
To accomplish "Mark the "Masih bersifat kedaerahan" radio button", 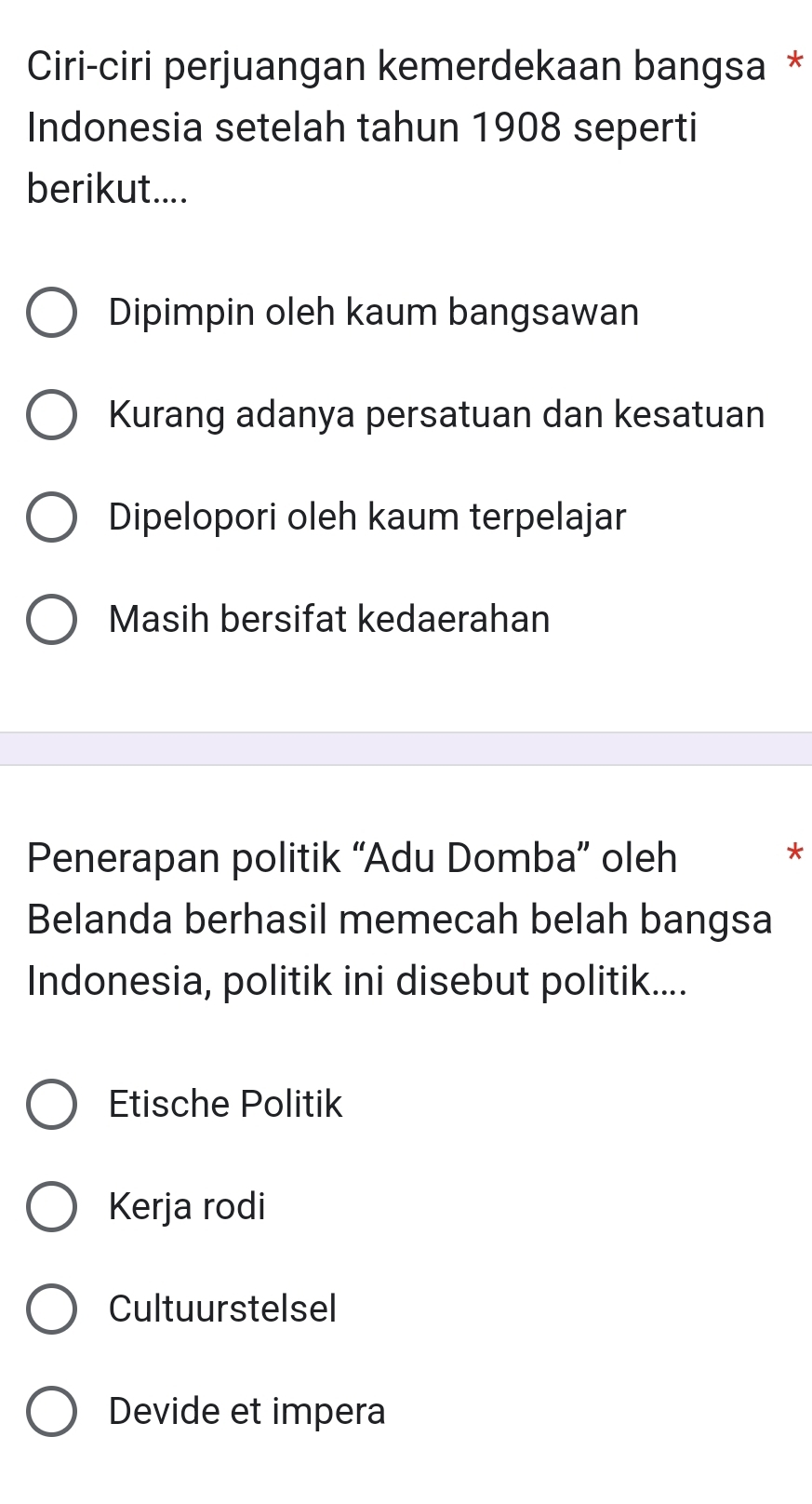I will 51,620.
